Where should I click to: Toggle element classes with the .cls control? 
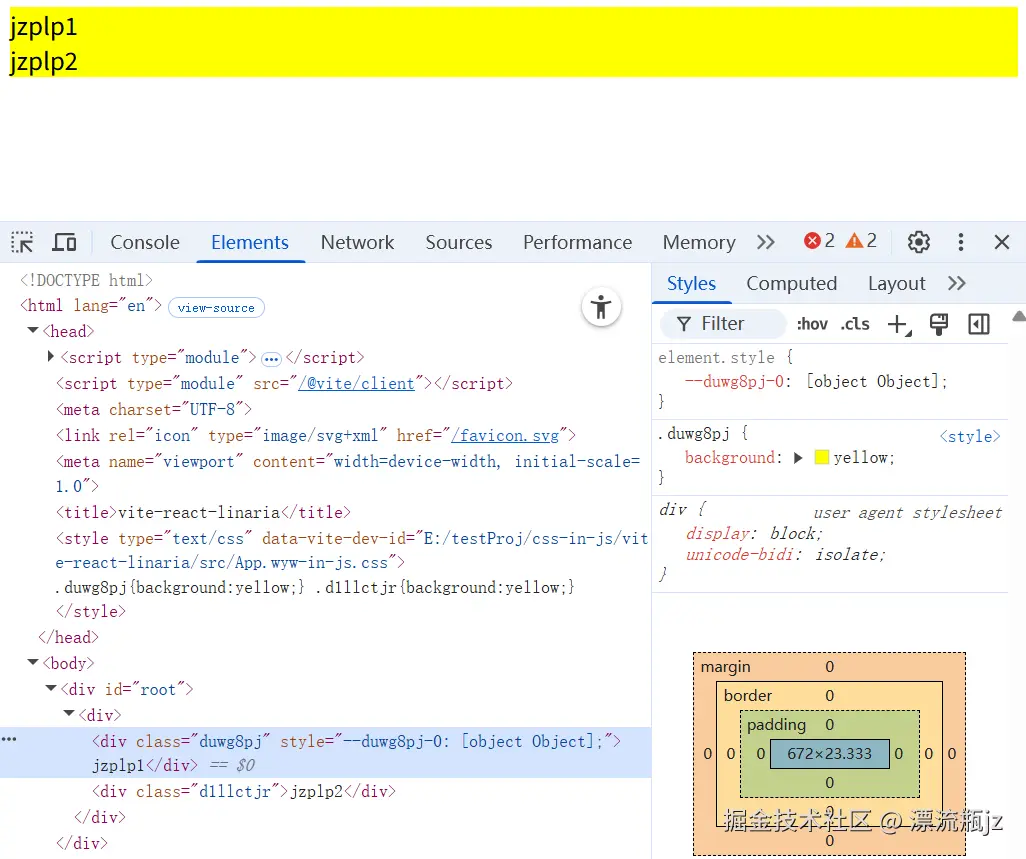[855, 324]
